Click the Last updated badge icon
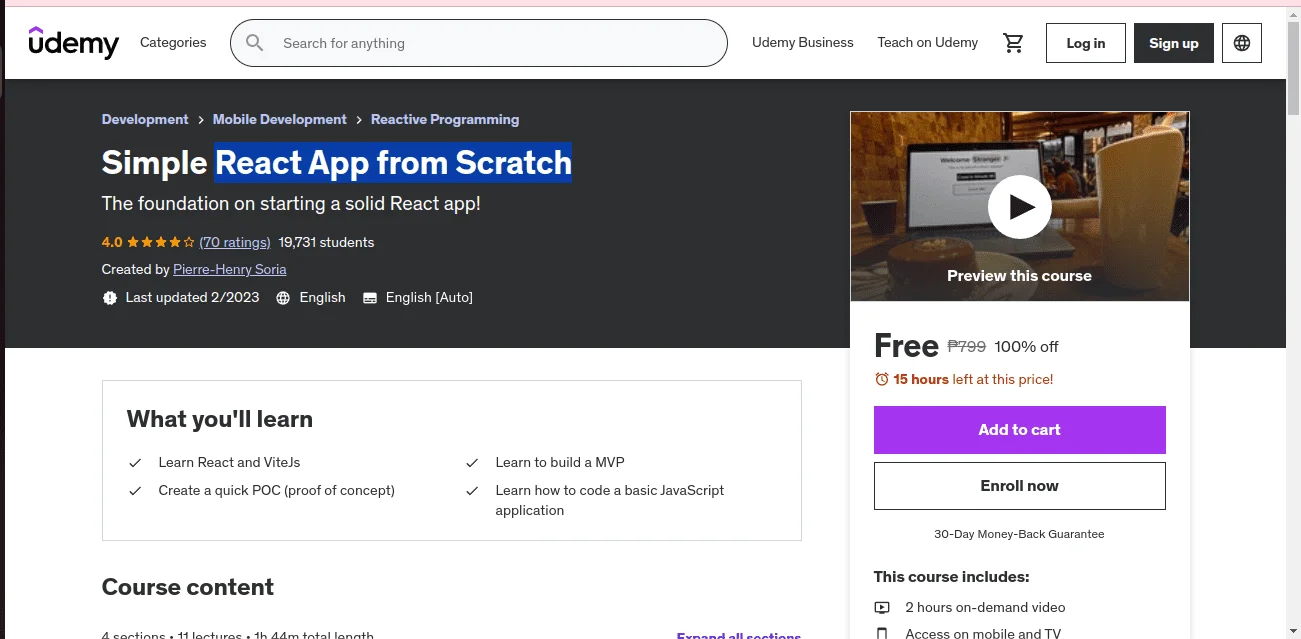 click(110, 298)
